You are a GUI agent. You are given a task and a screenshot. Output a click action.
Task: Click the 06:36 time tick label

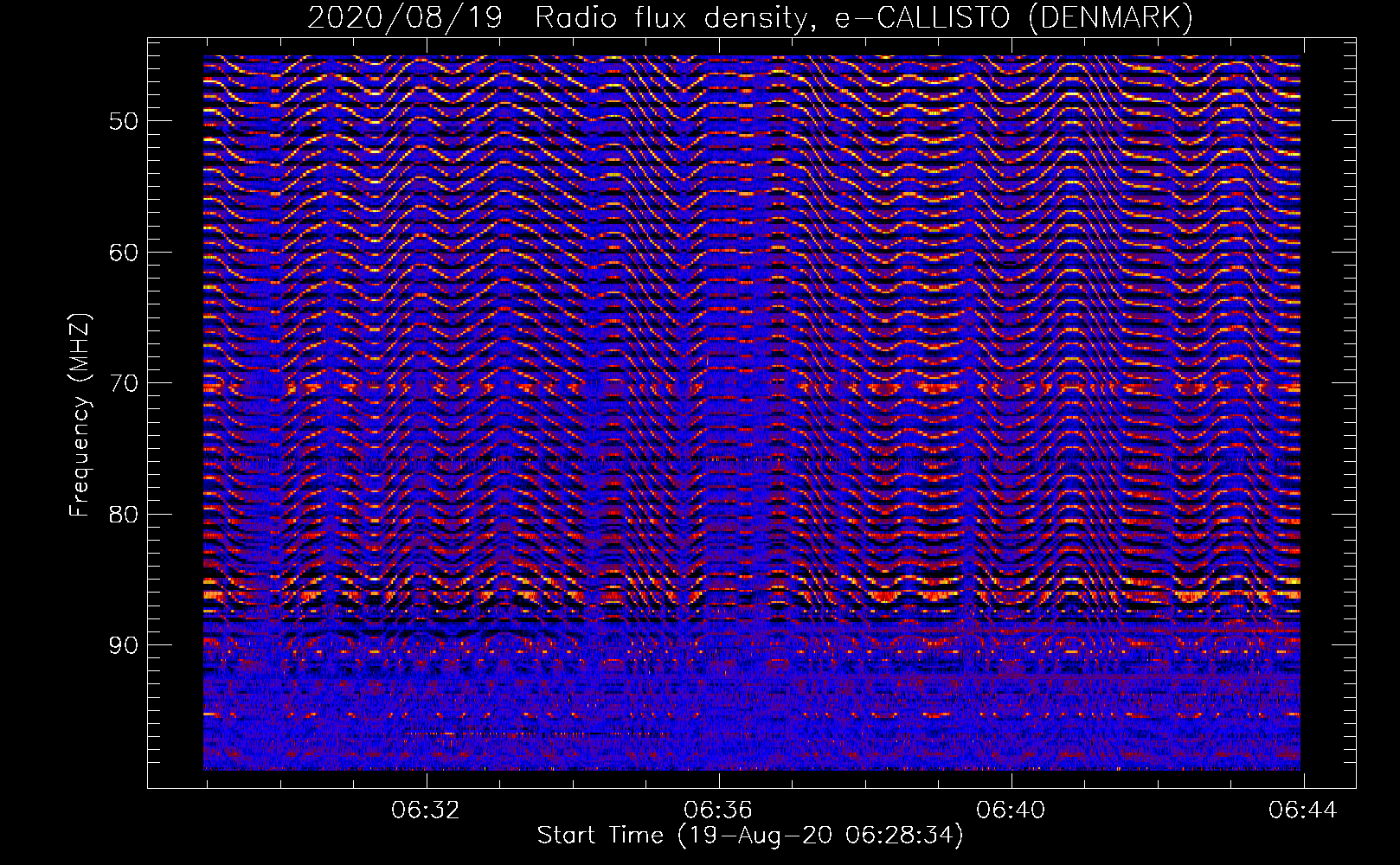click(x=718, y=811)
